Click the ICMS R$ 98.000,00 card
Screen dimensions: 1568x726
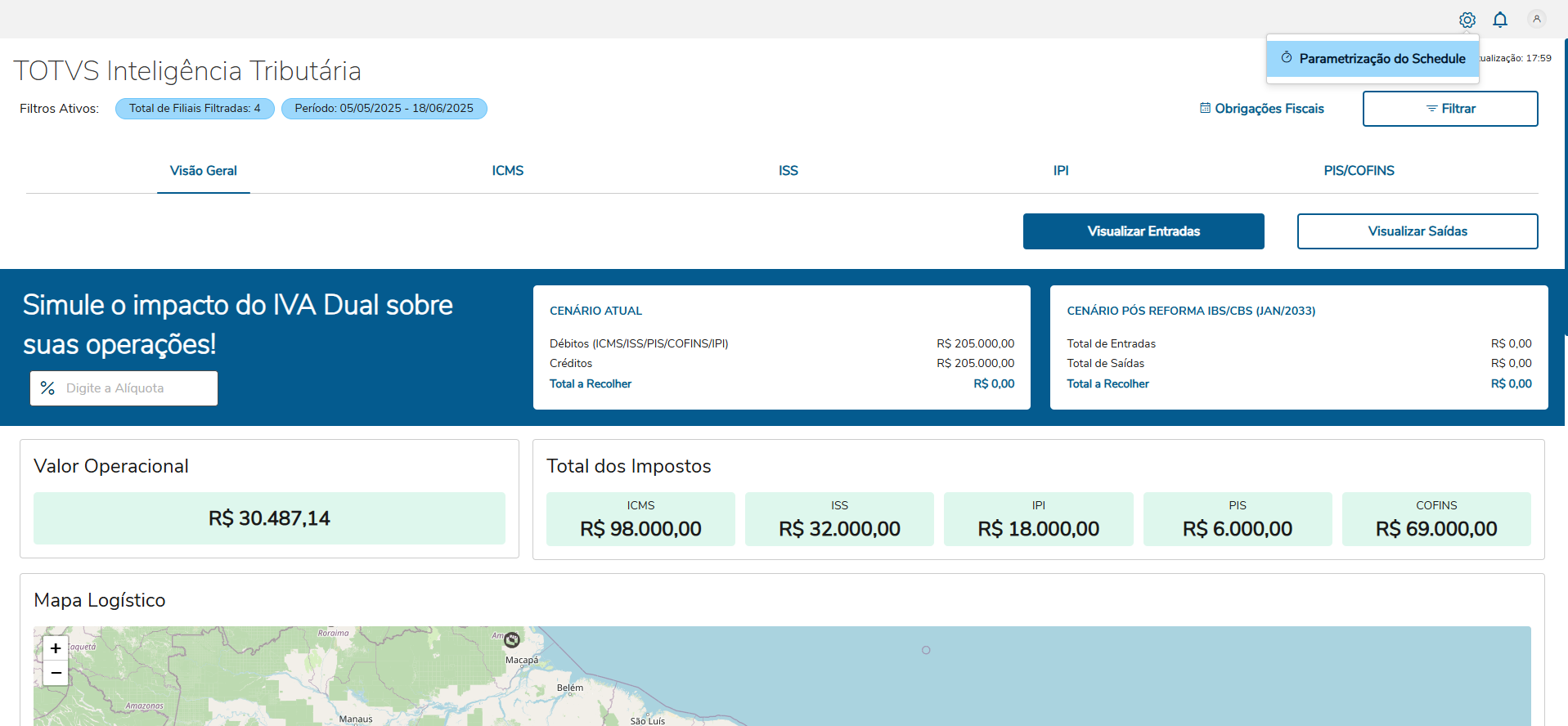click(x=640, y=519)
